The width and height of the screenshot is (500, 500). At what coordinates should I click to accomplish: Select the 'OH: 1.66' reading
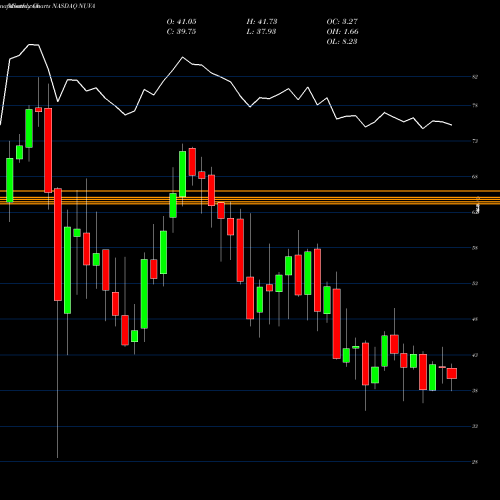click(x=342, y=32)
